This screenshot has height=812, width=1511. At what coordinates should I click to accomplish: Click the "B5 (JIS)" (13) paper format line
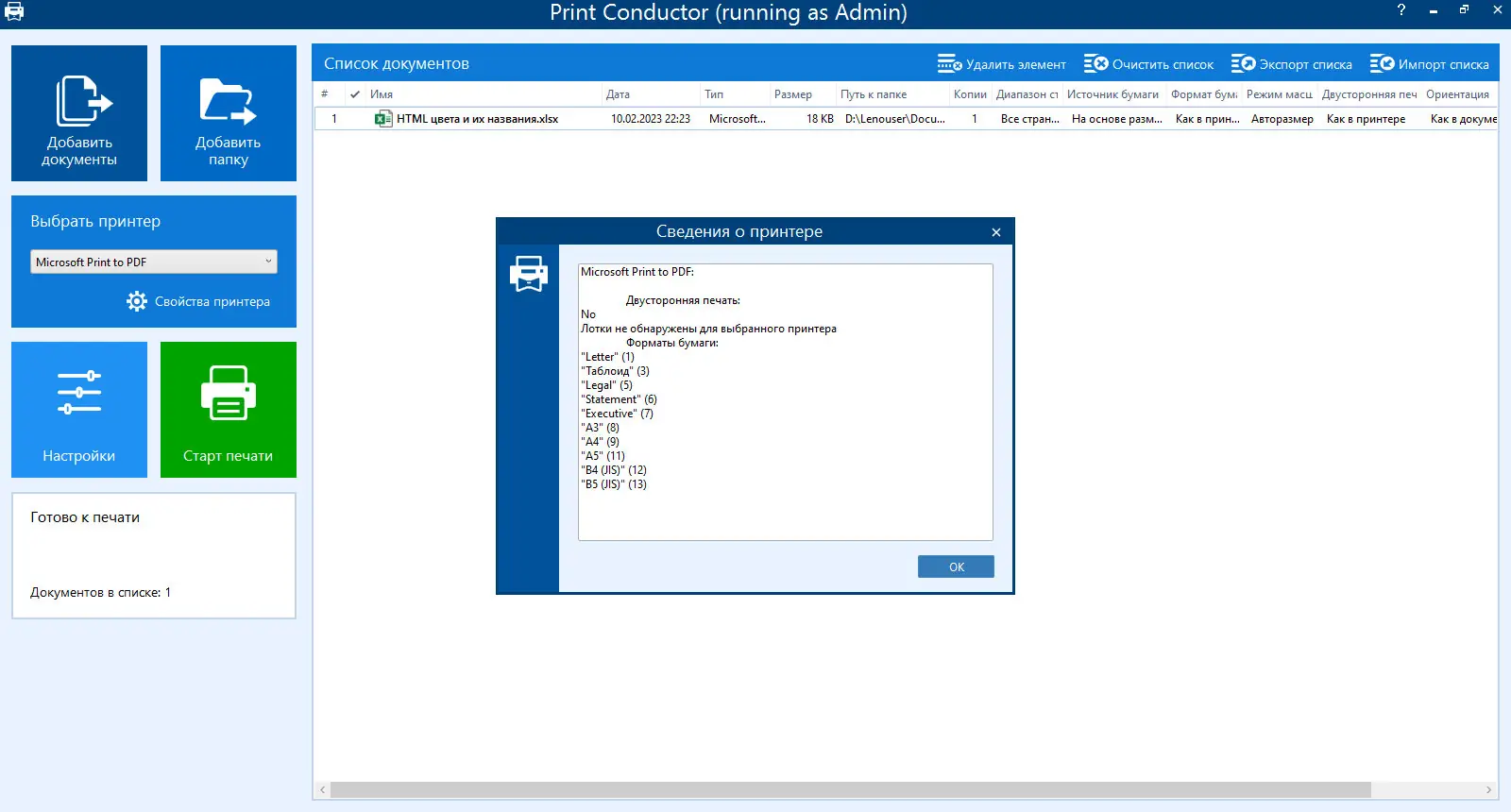point(614,484)
